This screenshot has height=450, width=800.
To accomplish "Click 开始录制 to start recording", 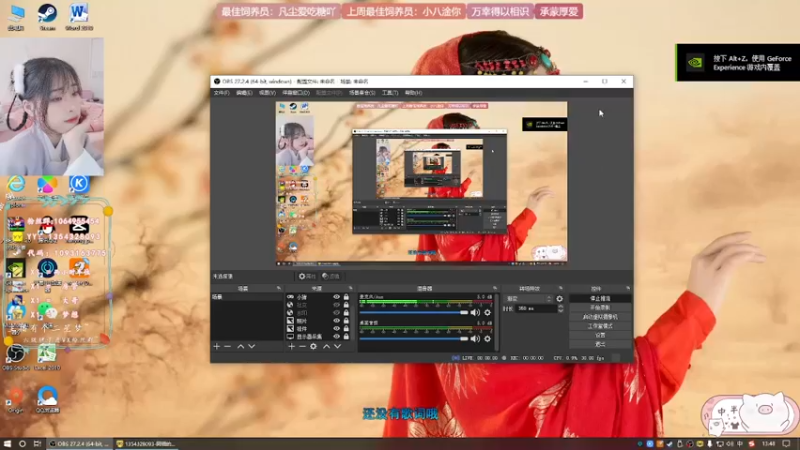I will click(x=600, y=308).
